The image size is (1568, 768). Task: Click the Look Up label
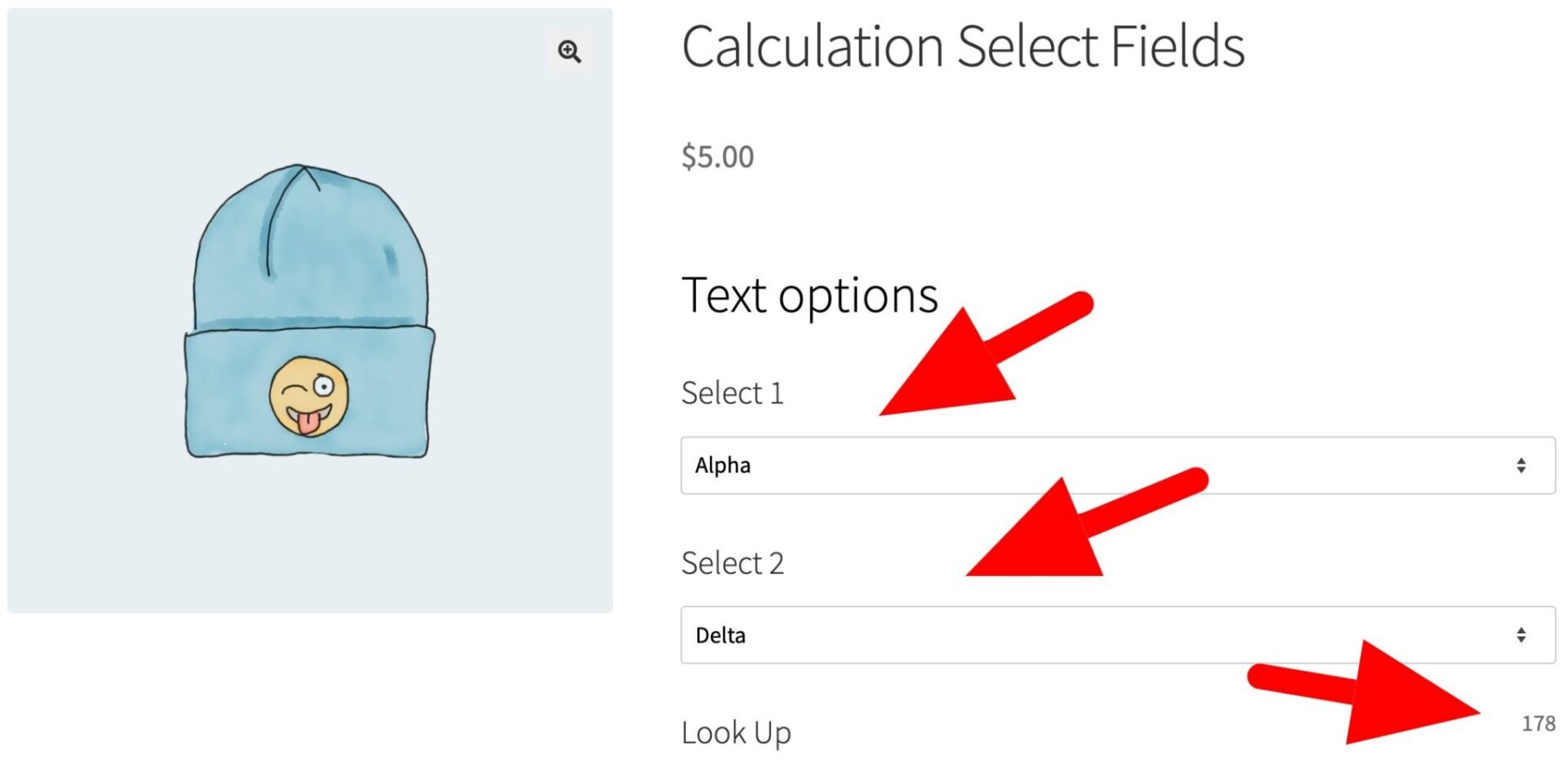[x=736, y=732]
